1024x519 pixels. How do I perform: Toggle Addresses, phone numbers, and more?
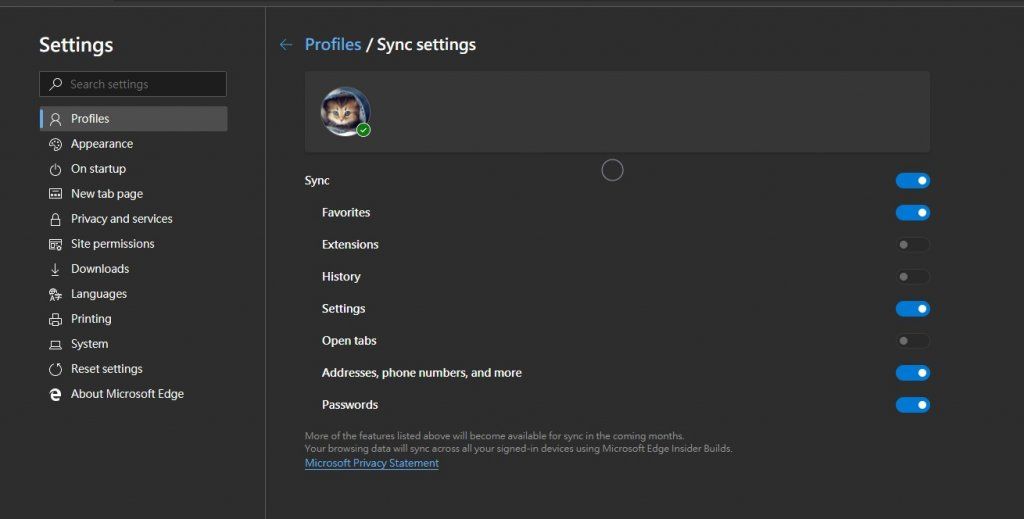point(912,373)
